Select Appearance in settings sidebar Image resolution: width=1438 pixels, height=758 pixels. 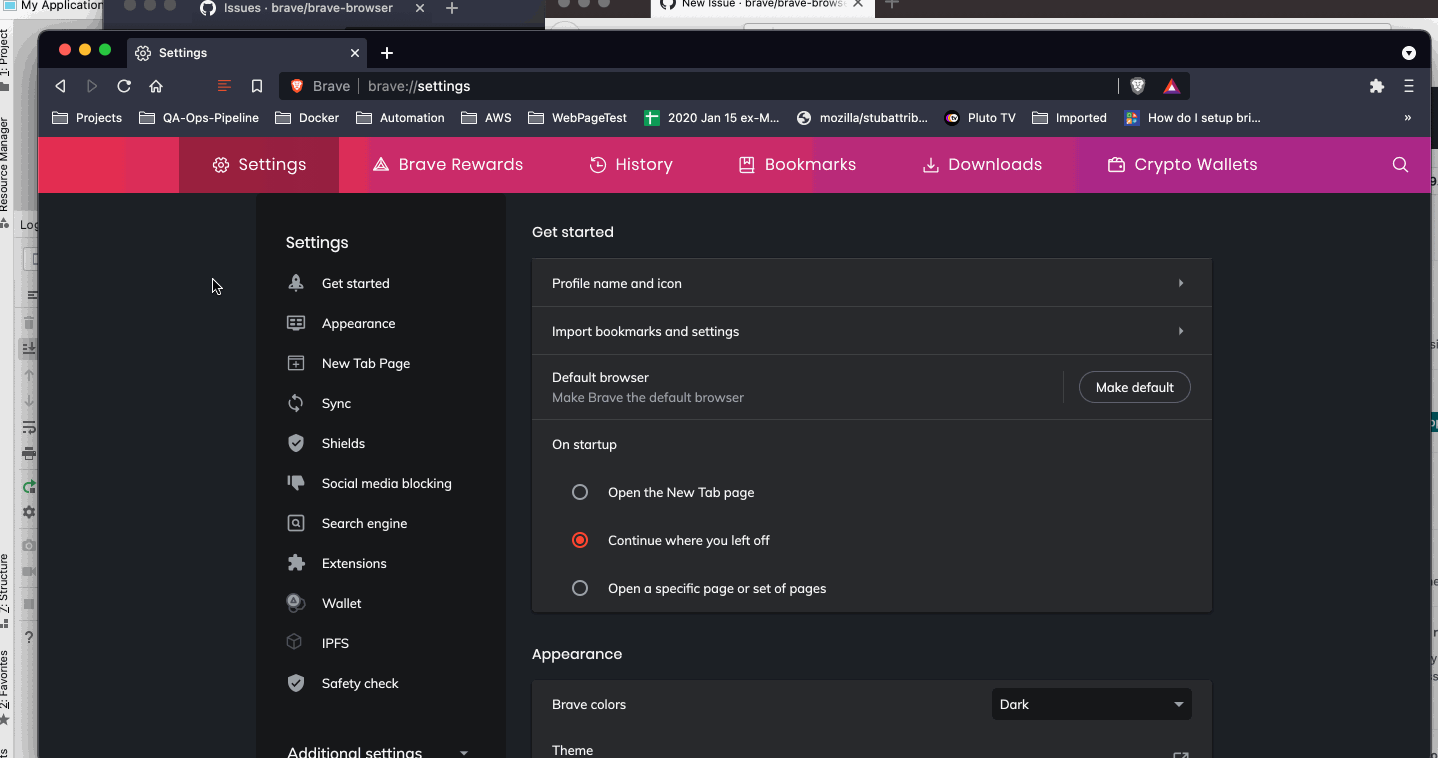tap(341, 323)
